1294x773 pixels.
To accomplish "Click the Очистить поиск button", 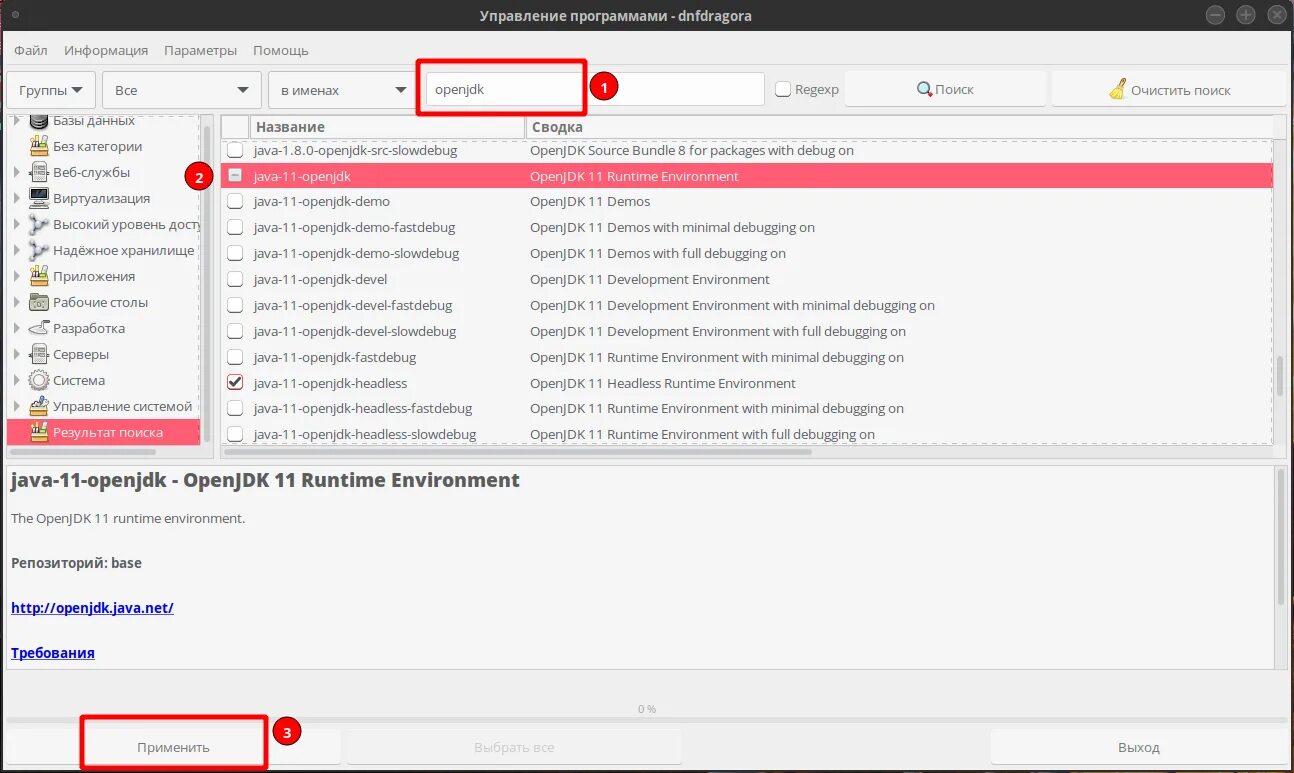I will coord(1169,89).
